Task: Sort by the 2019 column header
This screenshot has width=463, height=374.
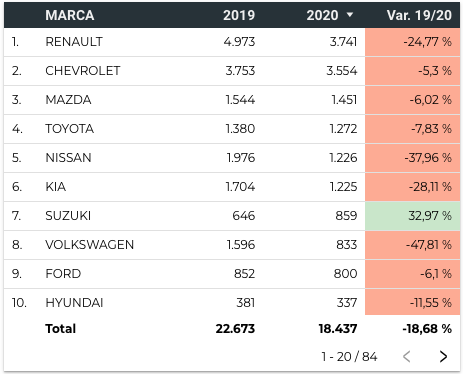Action: [239, 15]
